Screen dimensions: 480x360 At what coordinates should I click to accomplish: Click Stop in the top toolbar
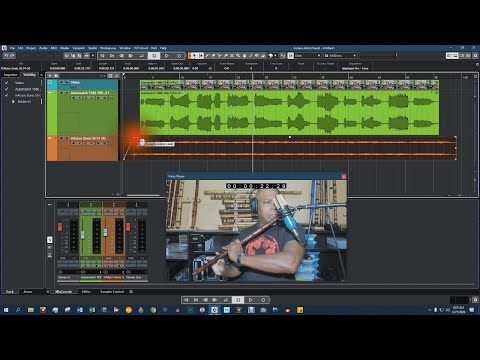(154, 56)
